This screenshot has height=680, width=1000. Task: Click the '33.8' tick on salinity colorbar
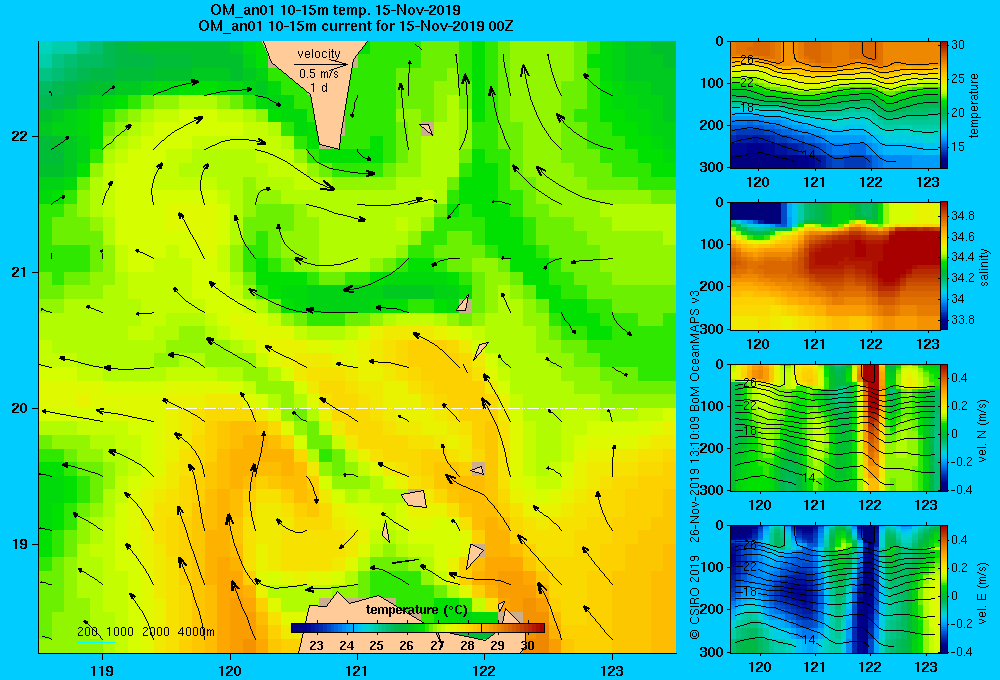click(x=962, y=320)
